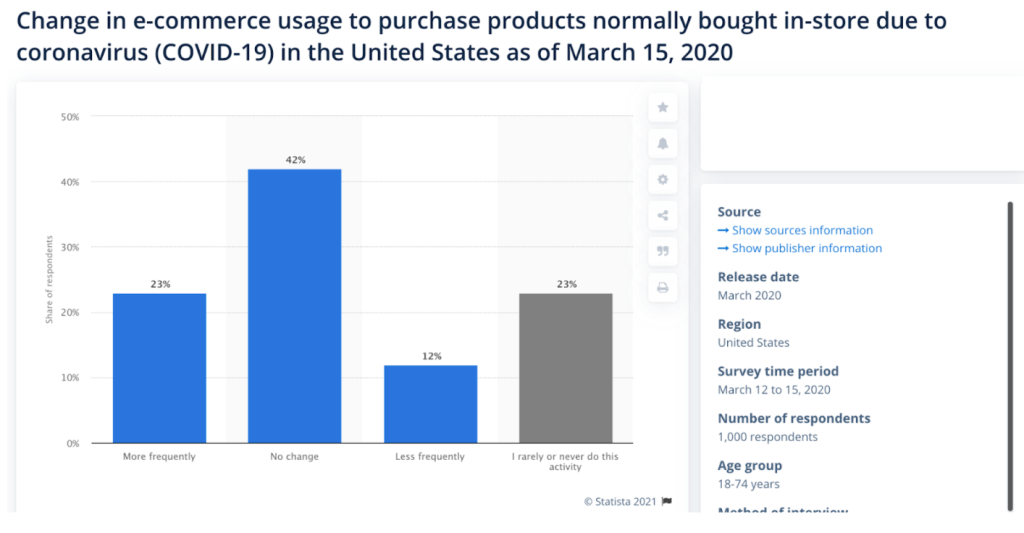Viewport: 1024px width, 533px height.
Task: Open Show sources information link
Action: click(802, 231)
